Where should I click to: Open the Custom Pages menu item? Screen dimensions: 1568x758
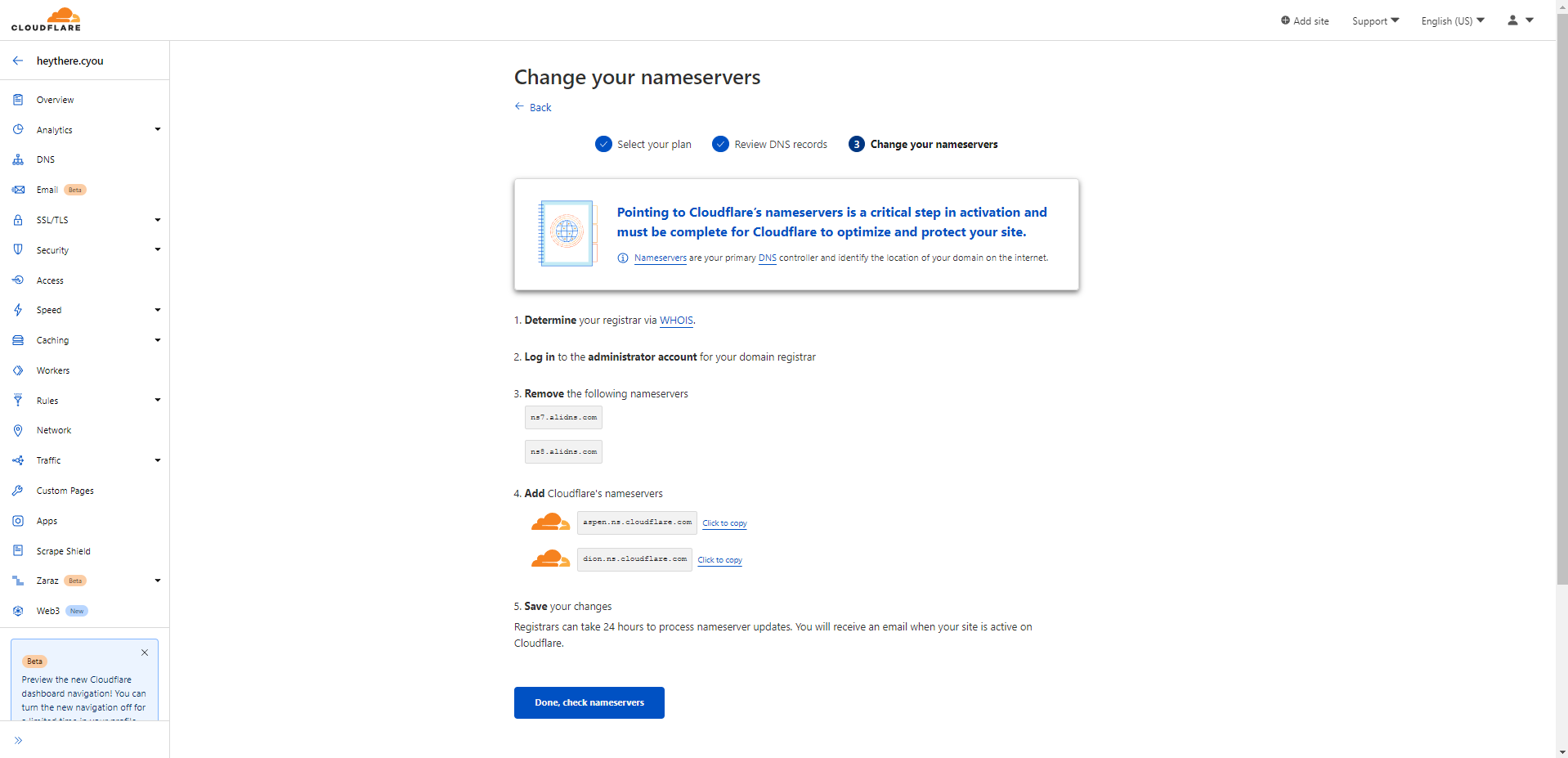tap(65, 491)
